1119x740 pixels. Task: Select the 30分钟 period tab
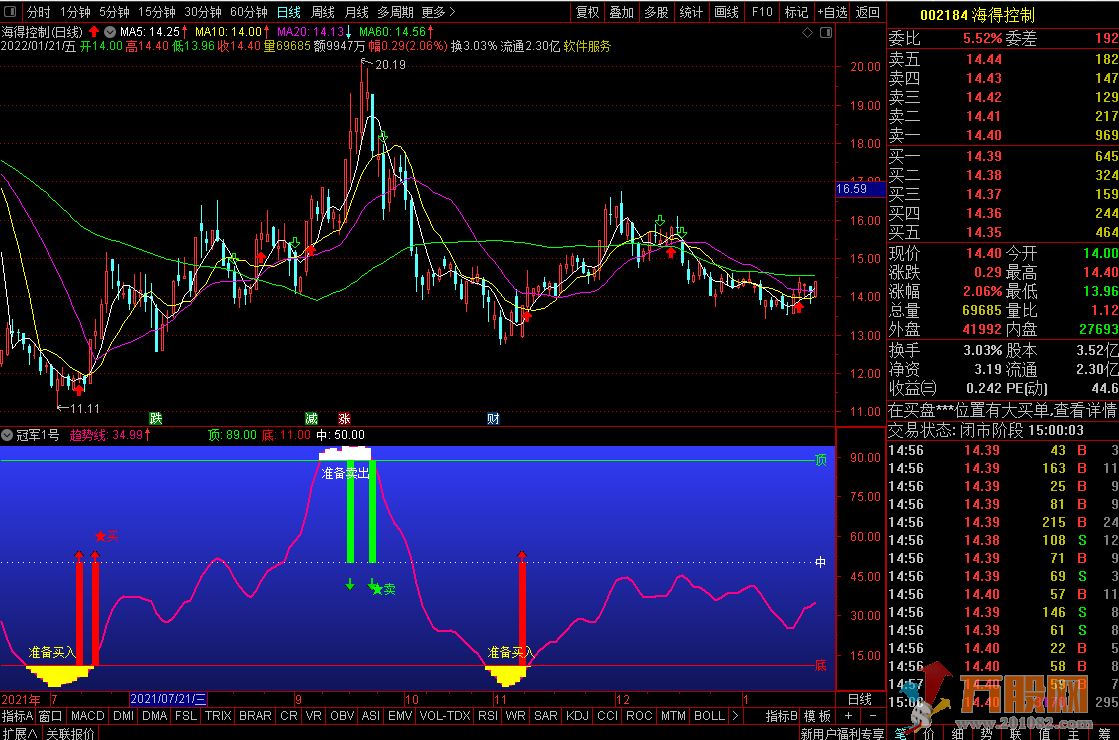click(x=203, y=12)
